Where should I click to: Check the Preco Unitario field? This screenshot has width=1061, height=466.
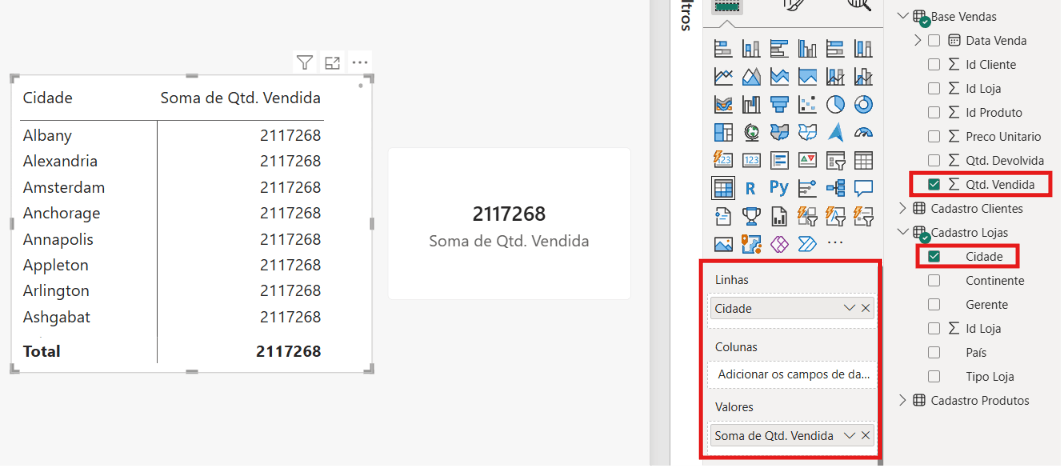pyautogui.click(x=934, y=137)
